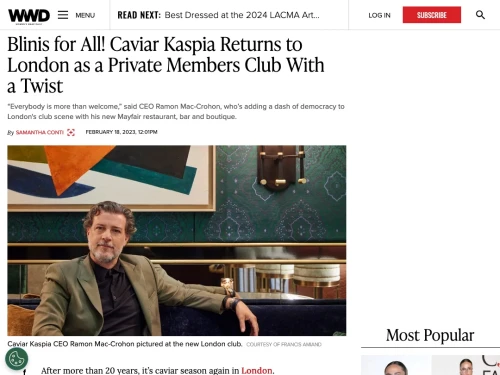The width and height of the screenshot is (500, 375).
Task: Open cookie preferences icon
Action: (17, 359)
